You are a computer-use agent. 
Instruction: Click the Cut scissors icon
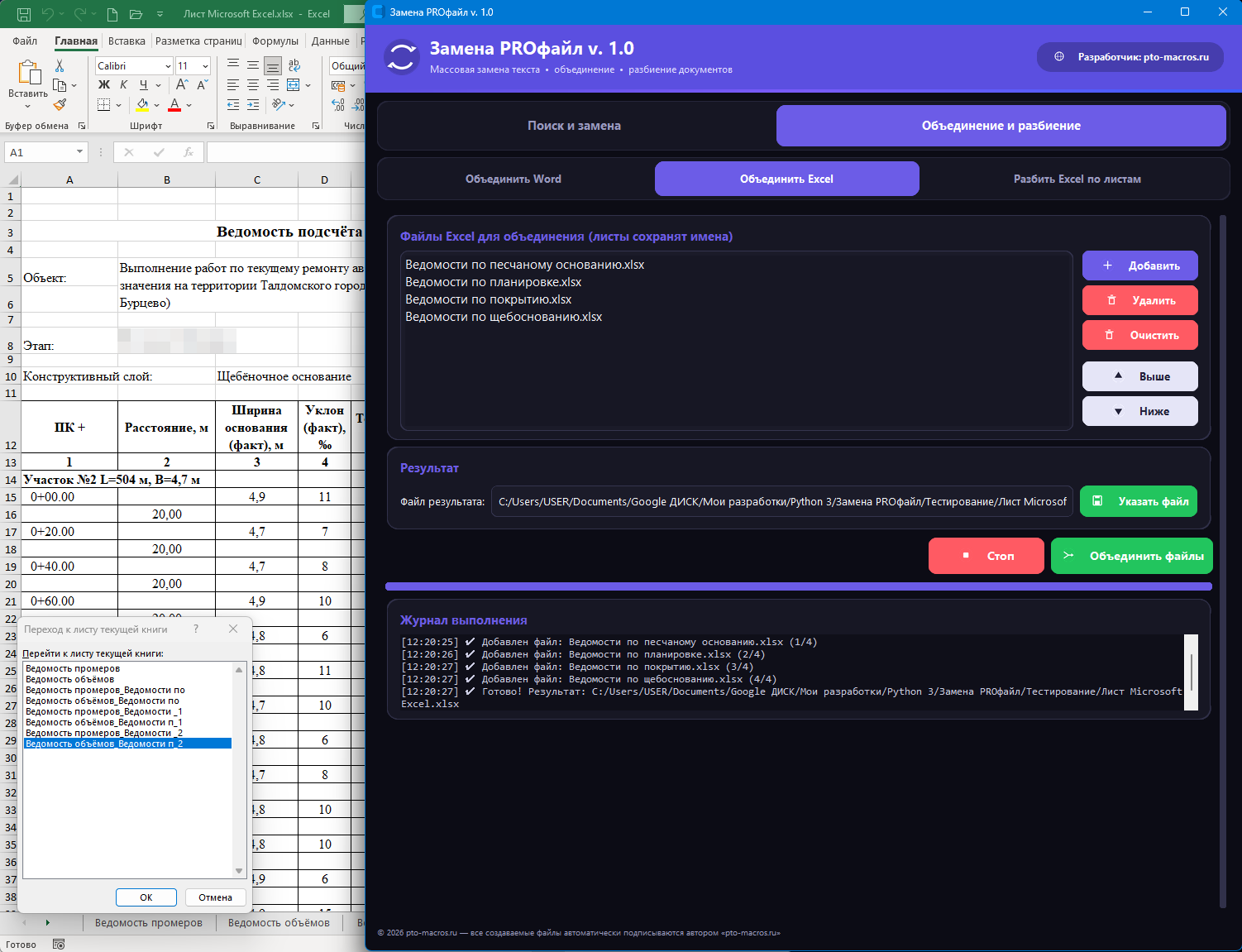click(60, 65)
